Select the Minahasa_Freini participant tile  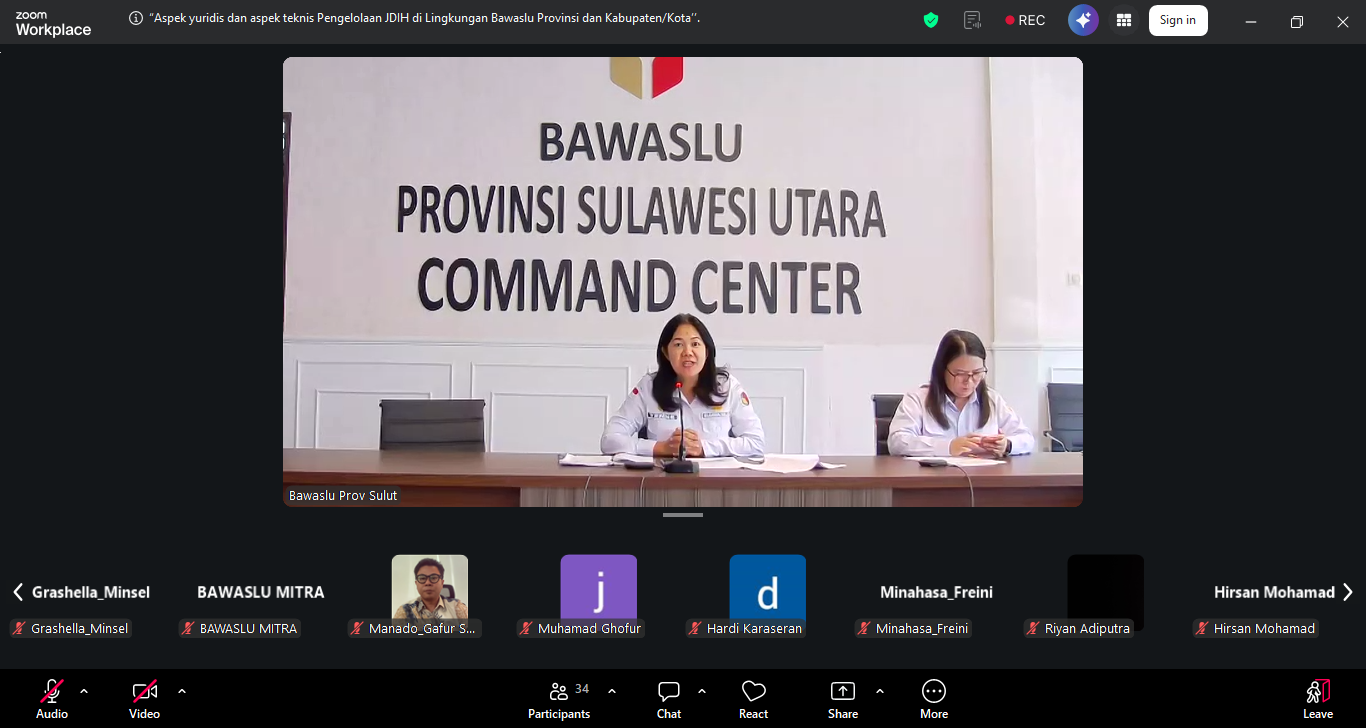point(937,593)
